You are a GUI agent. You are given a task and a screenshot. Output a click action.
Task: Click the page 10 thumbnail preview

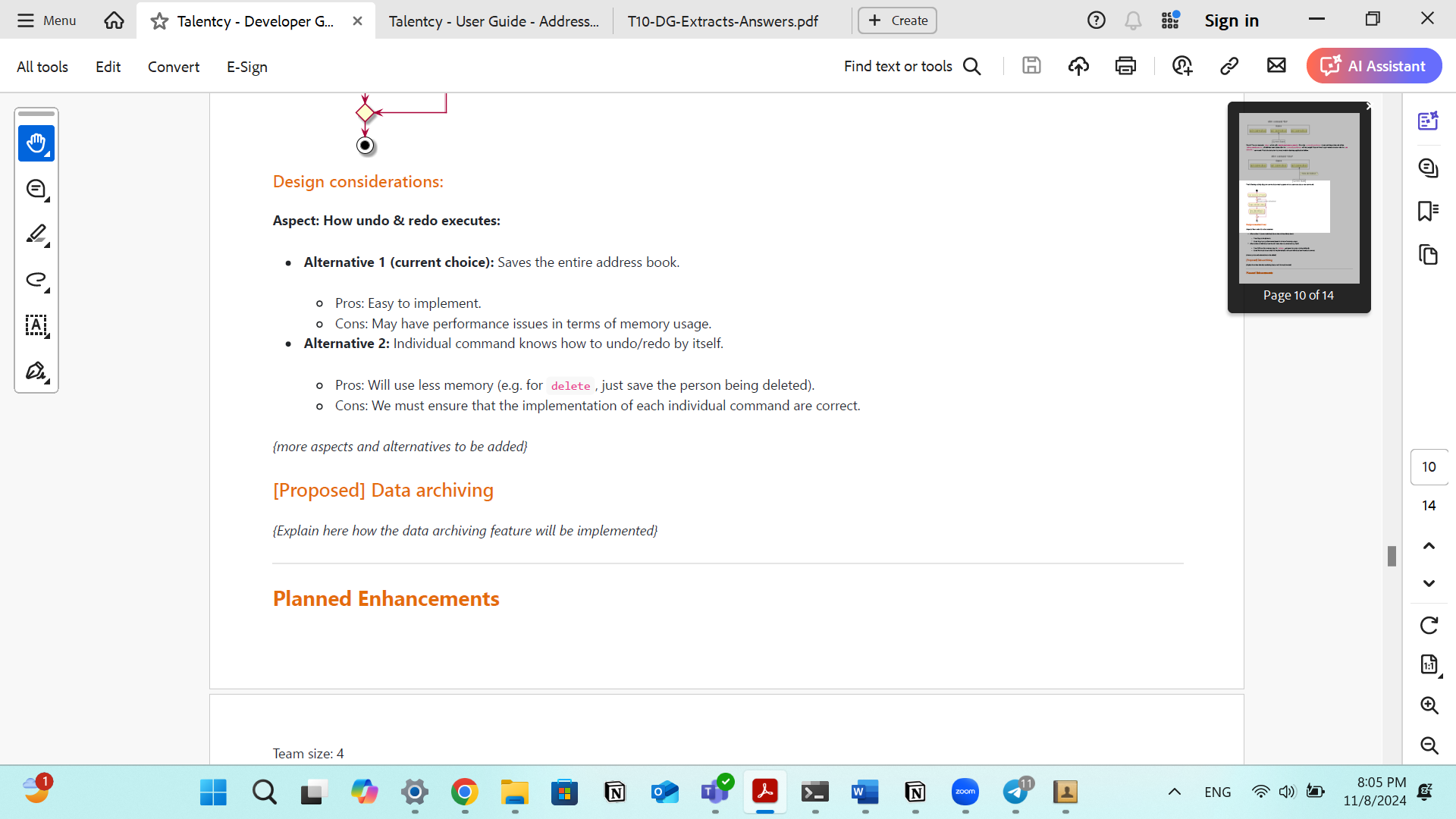[x=1298, y=199]
